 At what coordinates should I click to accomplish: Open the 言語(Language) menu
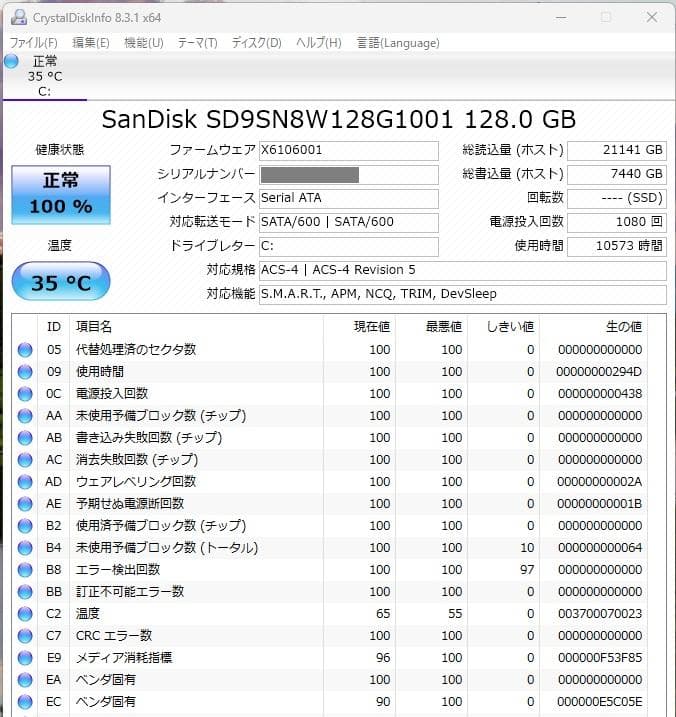pos(398,43)
